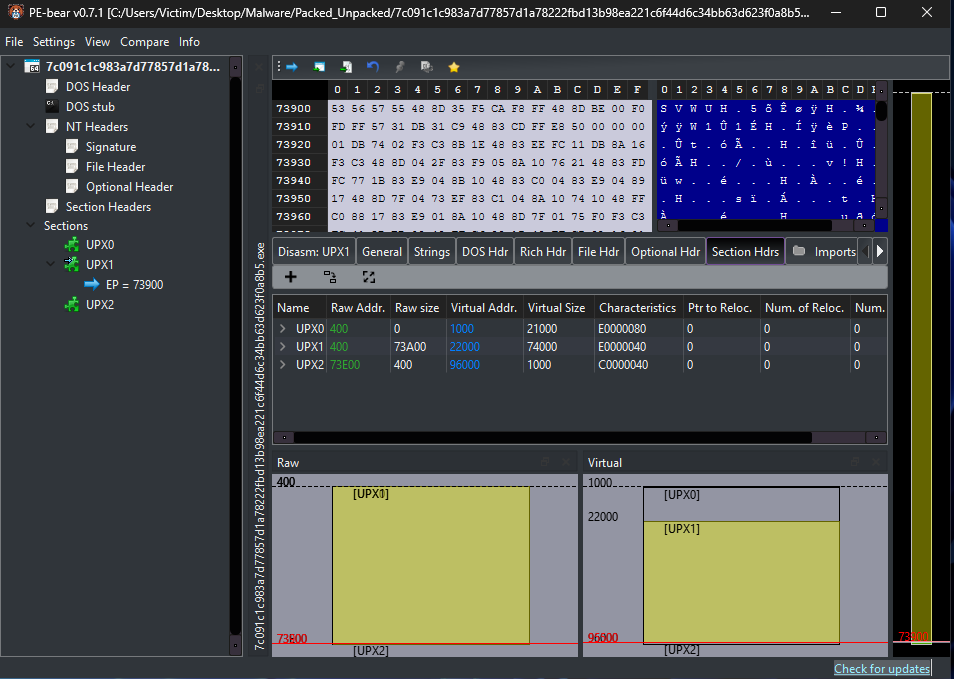Click the tree-layout icon in sections toolbar
954x679 pixels.
pyautogui.click(x=330, y=277)
